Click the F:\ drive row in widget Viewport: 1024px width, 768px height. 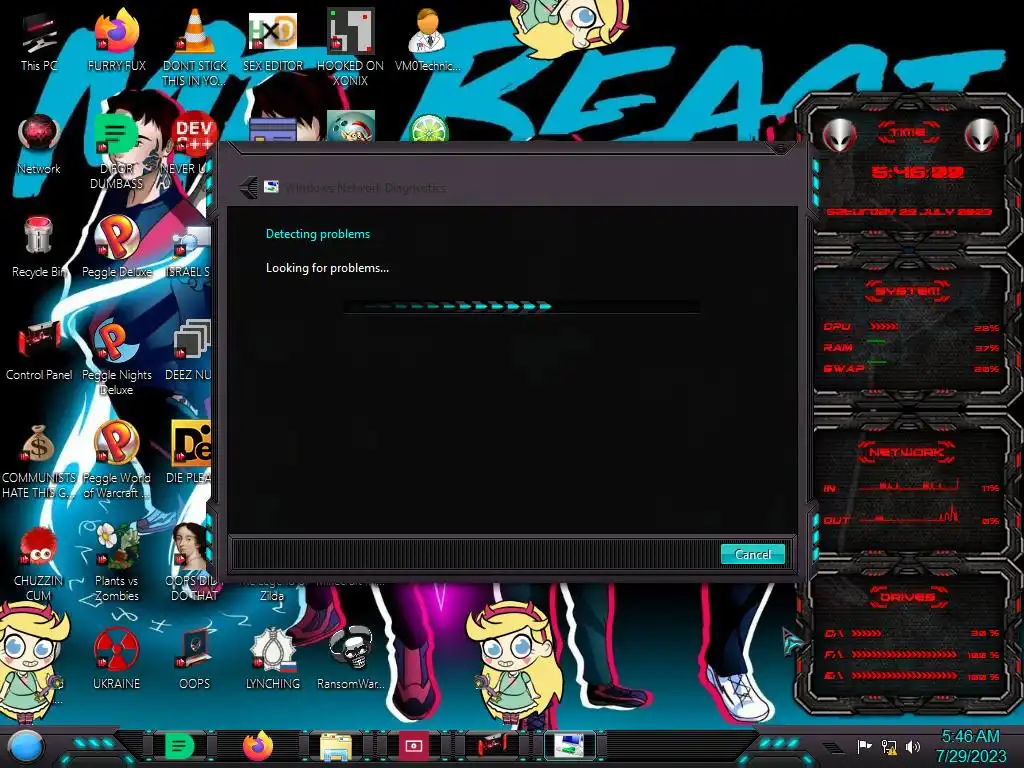pyautogui.click(x=912, y=654)
